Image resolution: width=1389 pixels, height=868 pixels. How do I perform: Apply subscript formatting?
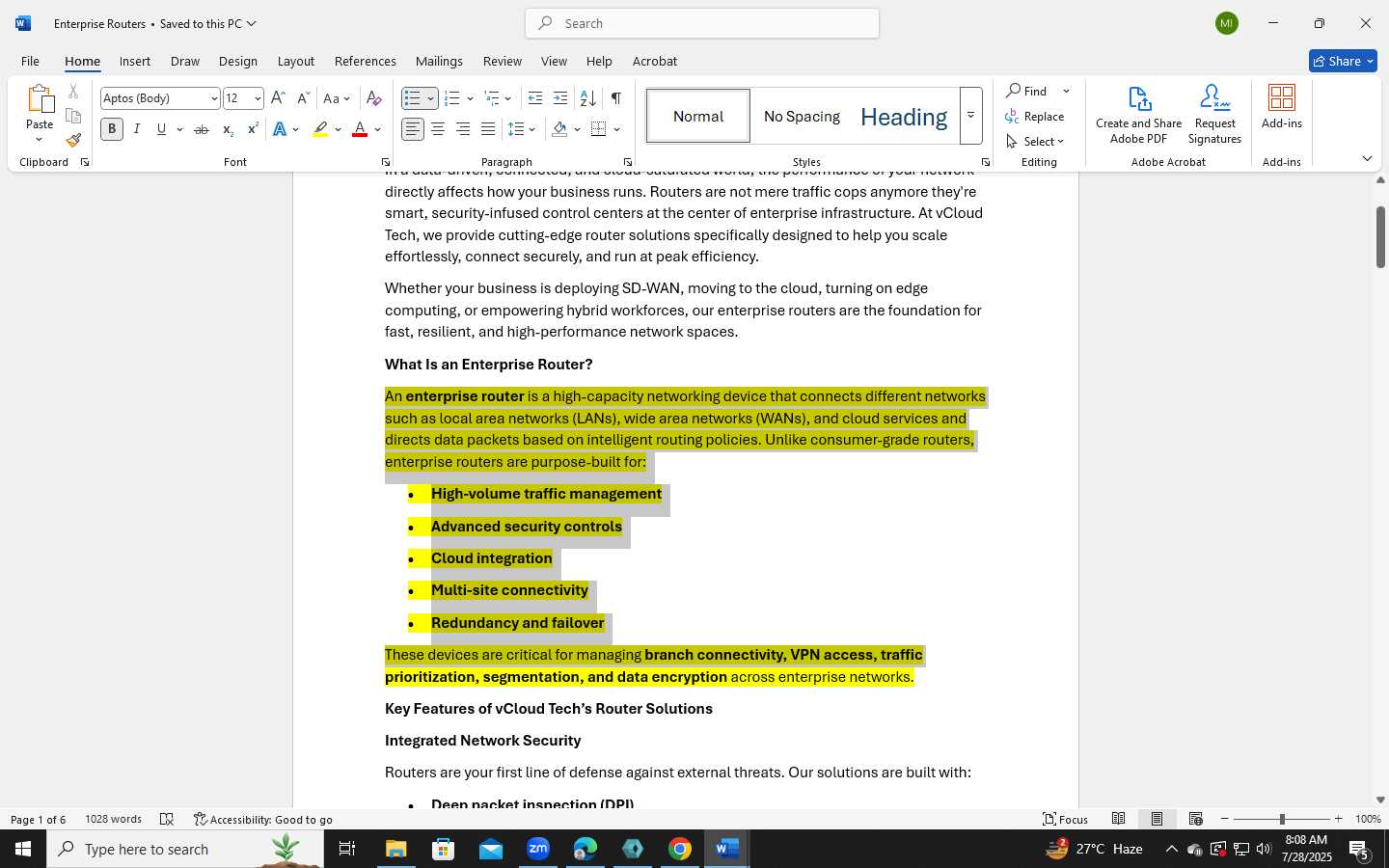click(x=228, y=129)
